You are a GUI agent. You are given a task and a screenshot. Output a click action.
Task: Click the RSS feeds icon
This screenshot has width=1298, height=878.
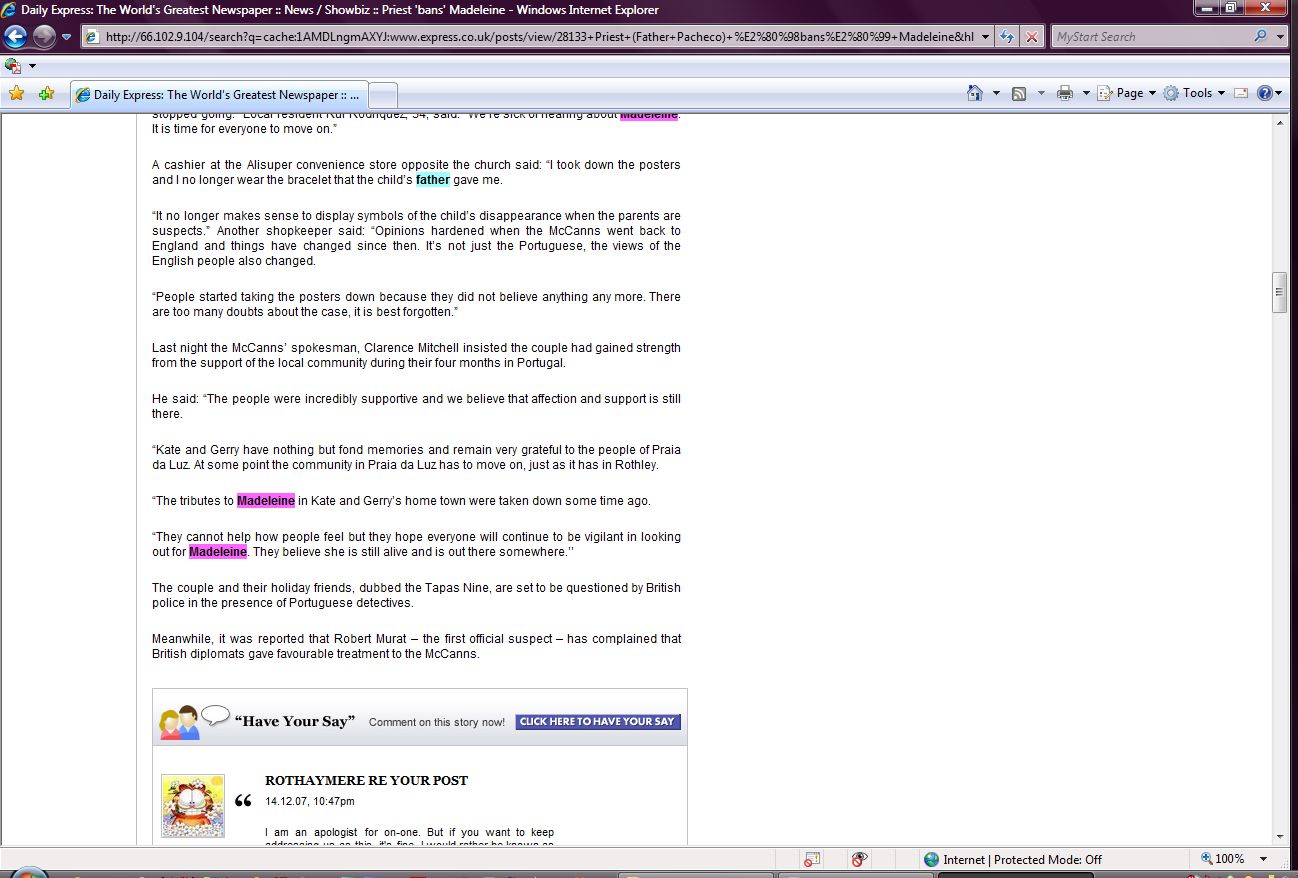tap(1019, 93)
